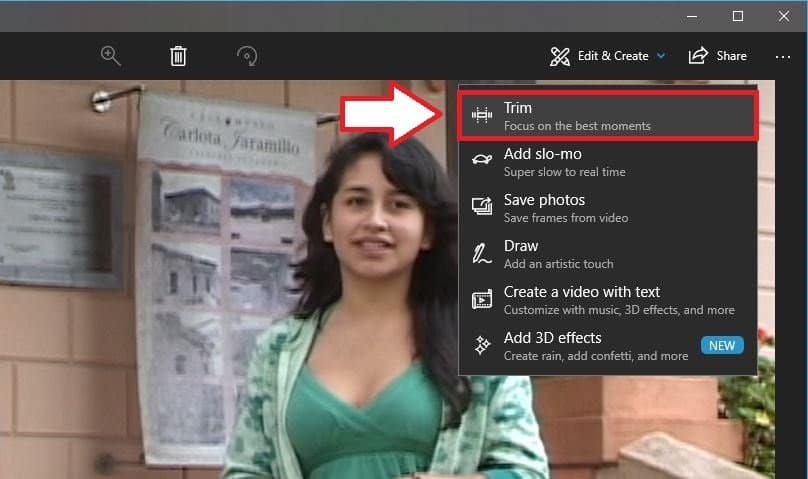This screenshot has height=479, width=808.
Task: Click the Share button
Action: point(718,56)
